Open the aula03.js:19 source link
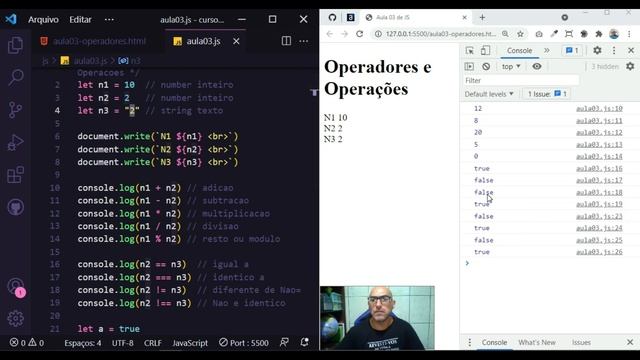640x360 pixels. click(x=599, y=204)
